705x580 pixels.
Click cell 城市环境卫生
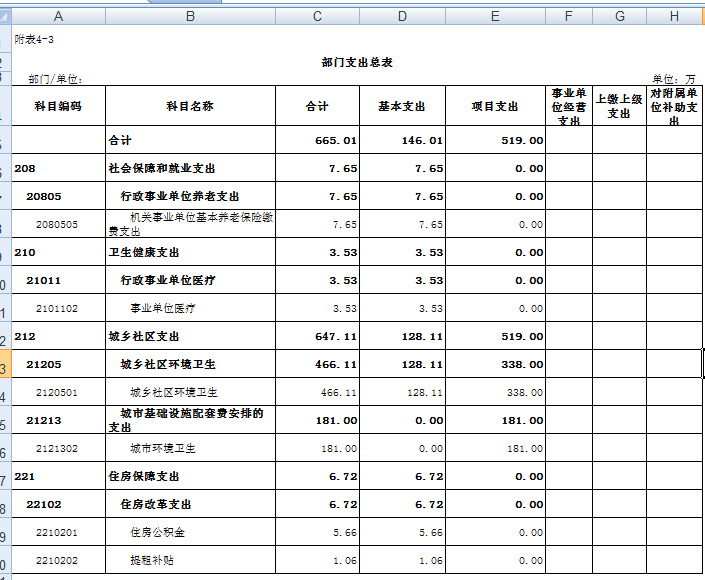point(190,448)
